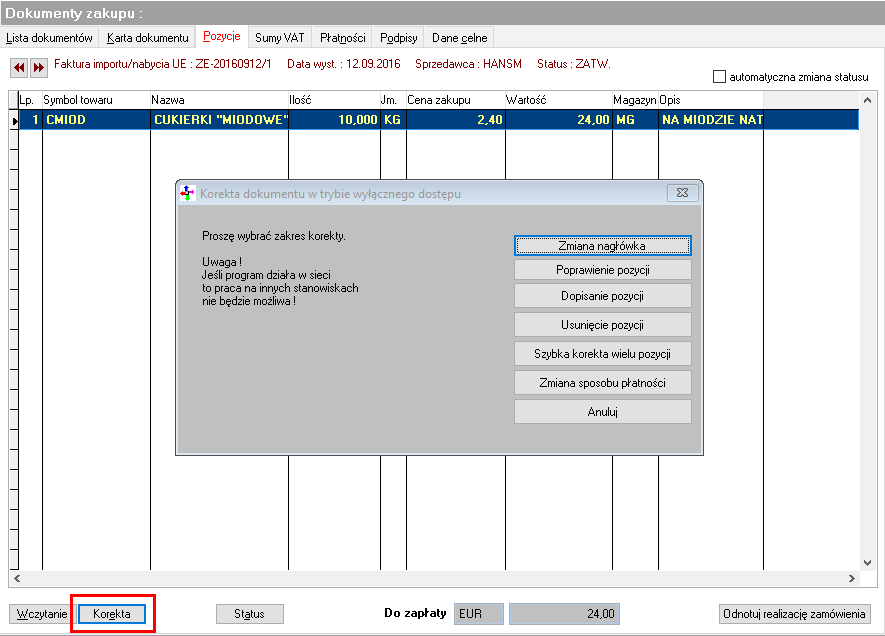Screen dimensions: 885x636
Task: Click the EUR currency field
Action: 479,614
